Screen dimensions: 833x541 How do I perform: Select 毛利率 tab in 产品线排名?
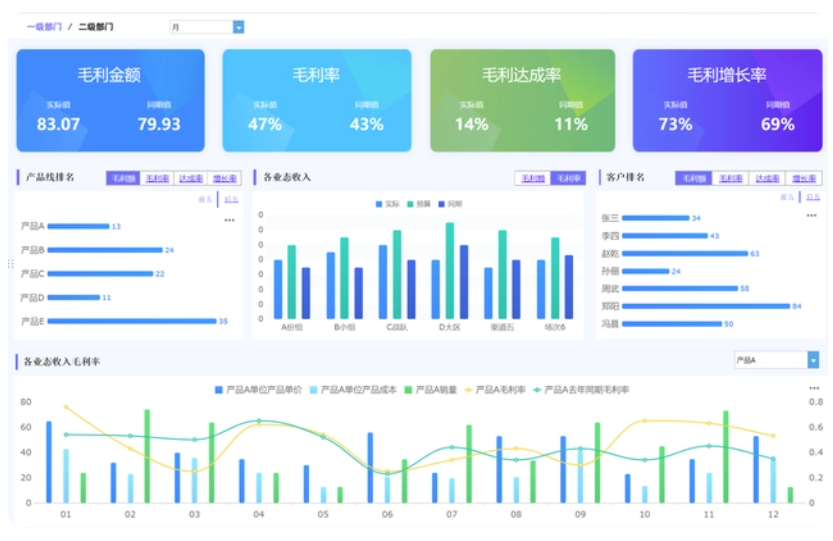157,178
